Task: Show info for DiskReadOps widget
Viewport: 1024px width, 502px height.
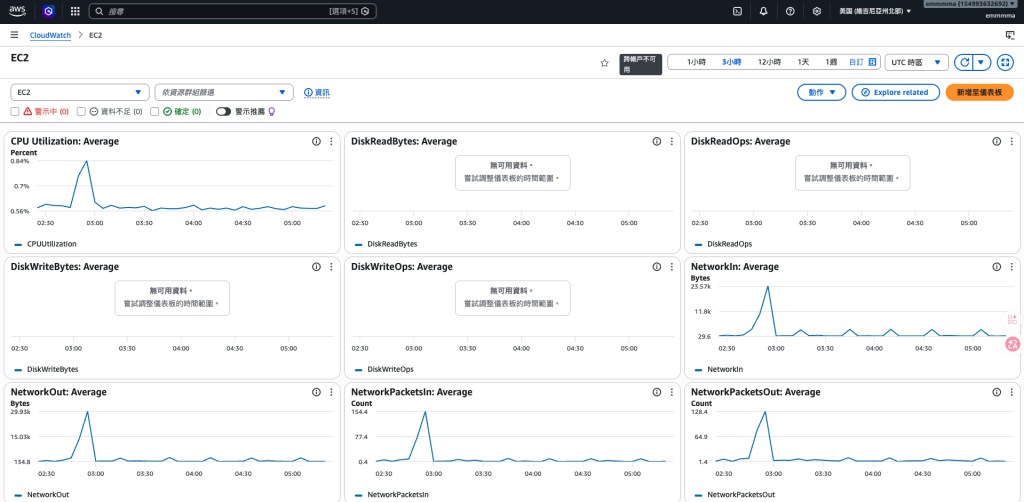Action: pos(997,142)
